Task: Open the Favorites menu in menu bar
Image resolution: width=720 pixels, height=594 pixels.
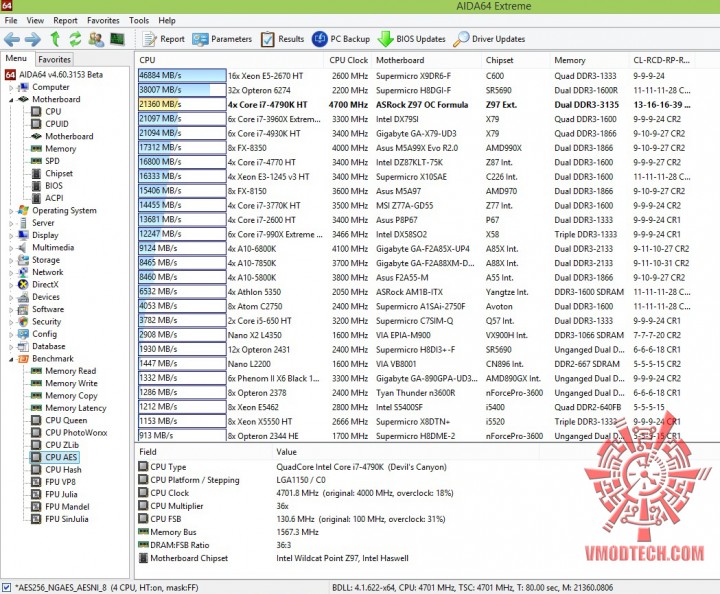Action: (x=103, y=21)
